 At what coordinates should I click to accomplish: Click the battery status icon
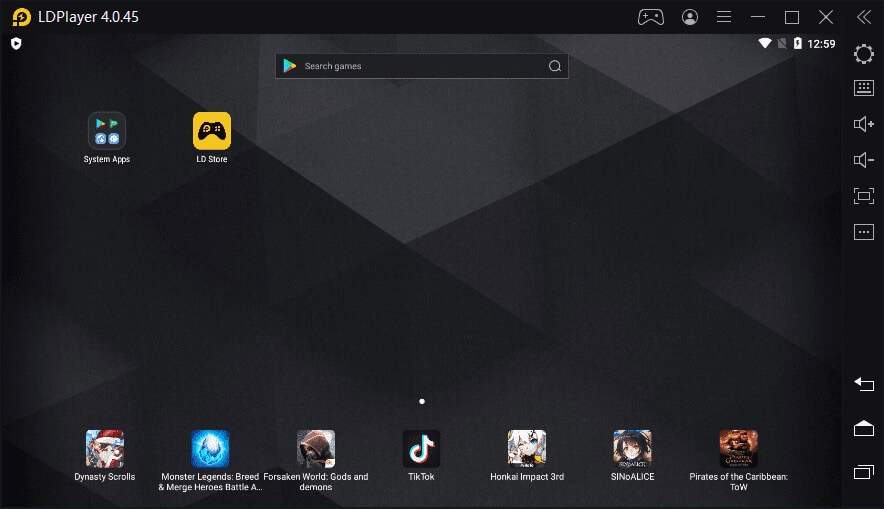[x=798, y=43]
